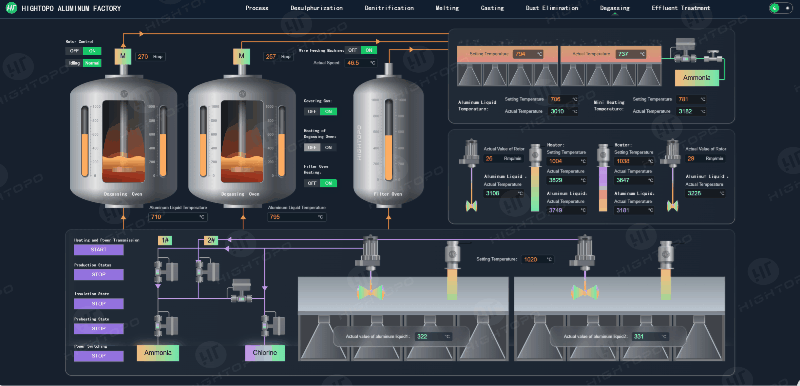Screen dimensions: 800x386
Task: Click the valve directly below the 1# marker
Action: (165, 271)
